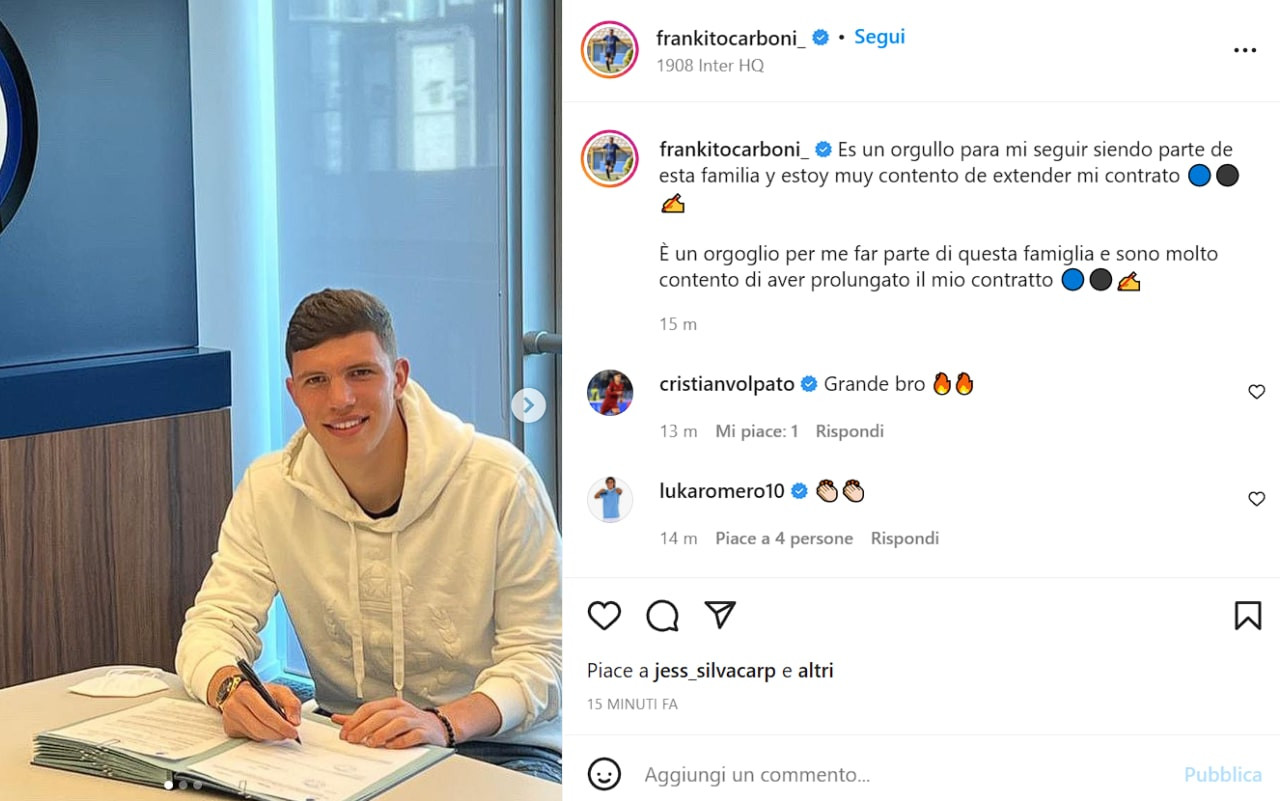Image resolution: width=1280 pixels, height=801 pixels.
Task: Open the 1908 Inter HQ location
Action: [710, 65]
